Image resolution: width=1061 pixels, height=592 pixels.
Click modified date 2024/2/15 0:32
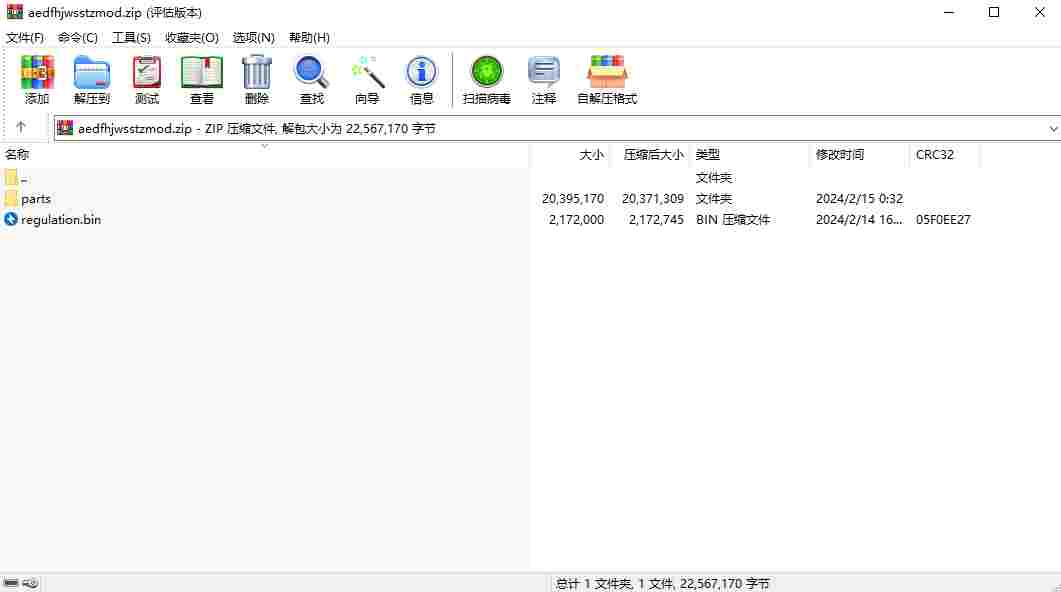859,199
